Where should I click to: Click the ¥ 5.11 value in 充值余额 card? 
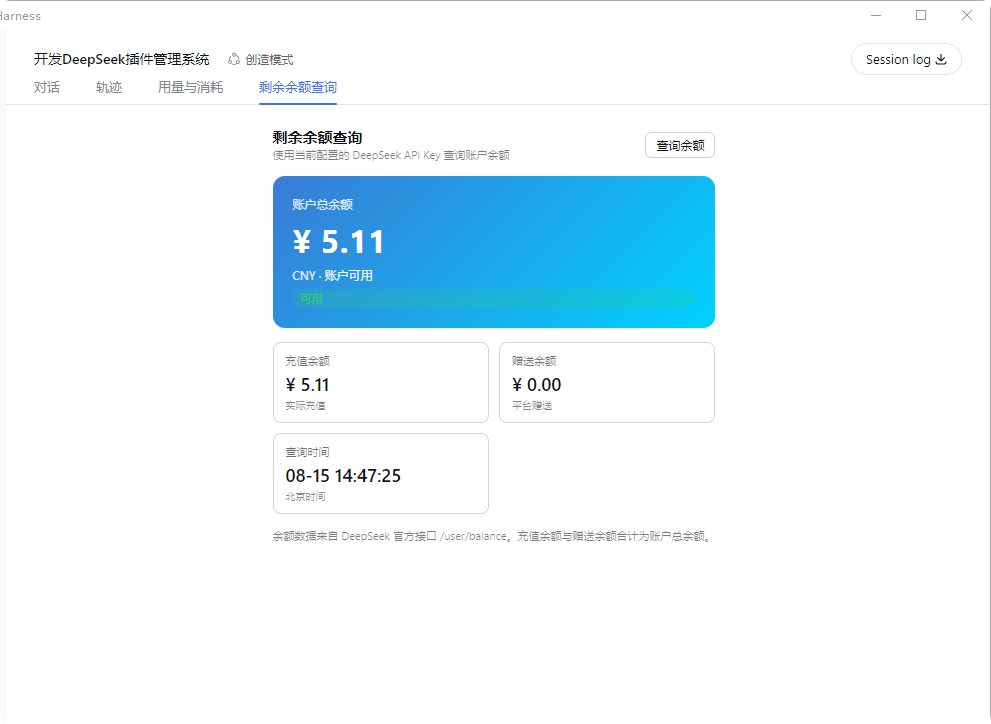click(308, 385)
